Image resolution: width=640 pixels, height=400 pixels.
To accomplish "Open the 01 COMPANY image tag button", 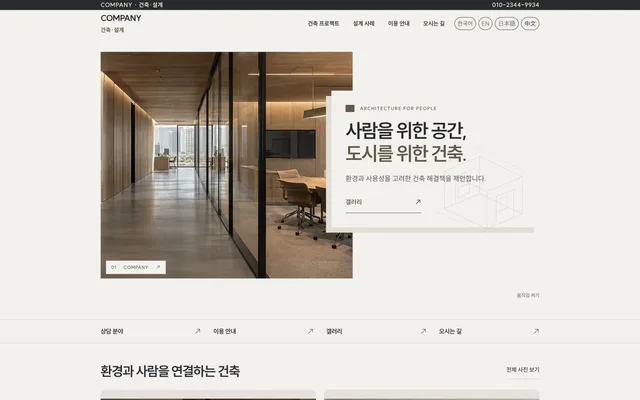I will (x=136, y=267).
